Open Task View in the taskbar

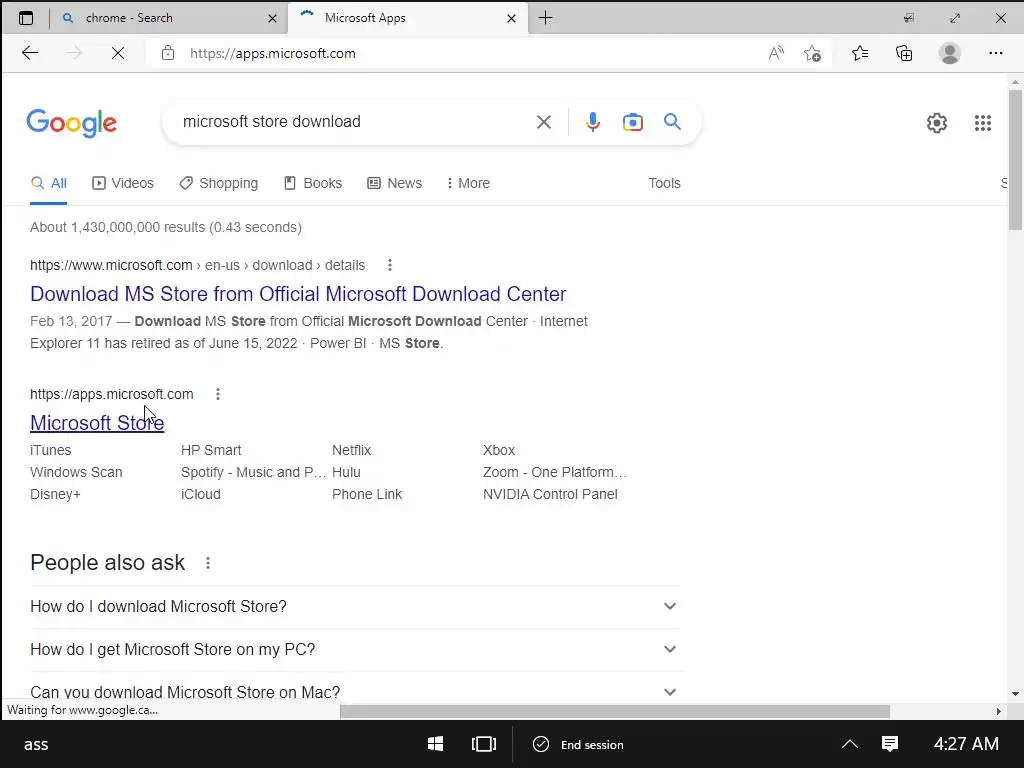coord(484,744)
